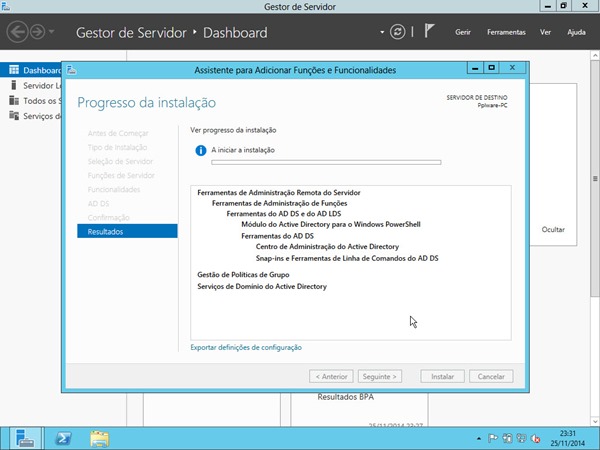Click the scrollbar down arrow in Dashboard
Image resolution: width=600 pixels, height=450 pixels.
595,421
